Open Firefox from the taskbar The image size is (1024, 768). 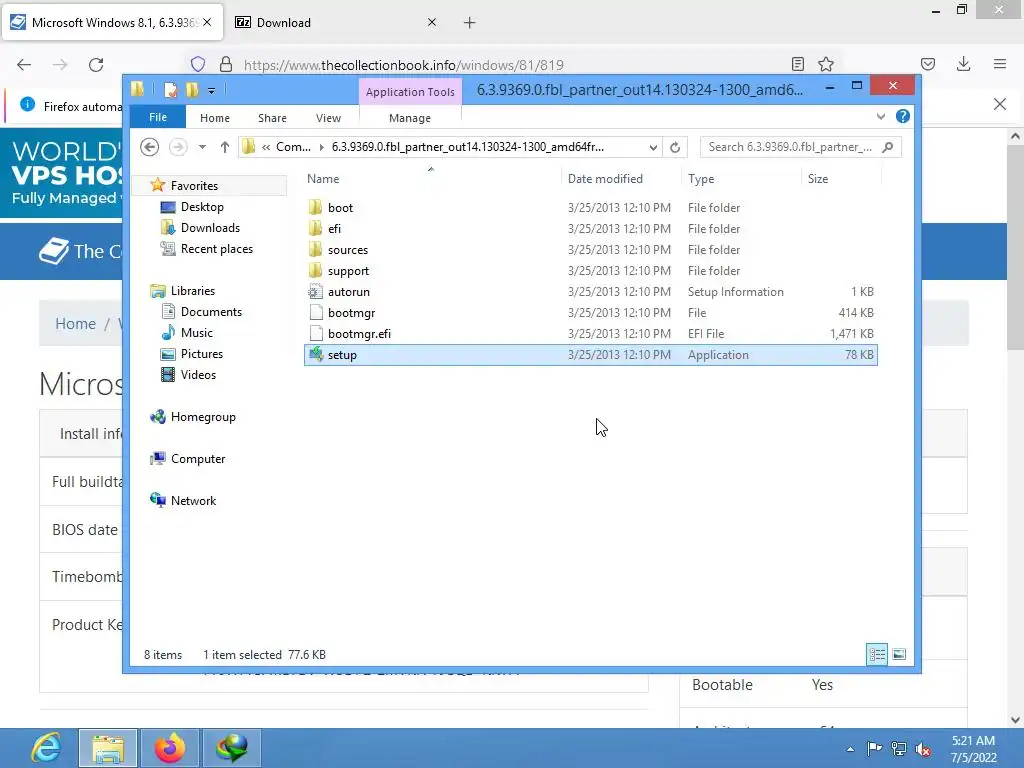(170, 748)
